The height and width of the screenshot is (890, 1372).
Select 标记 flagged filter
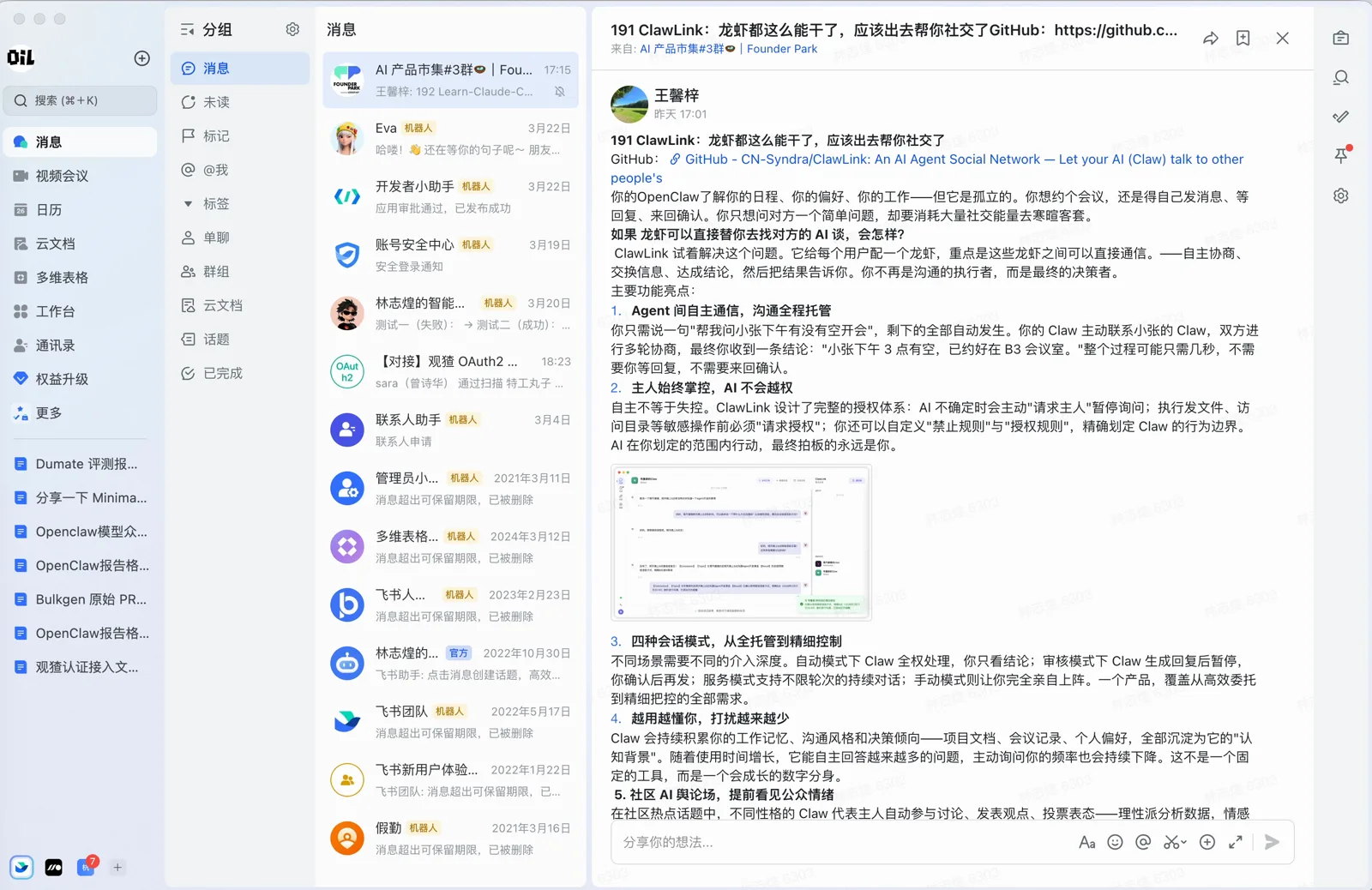click(240, 136)
